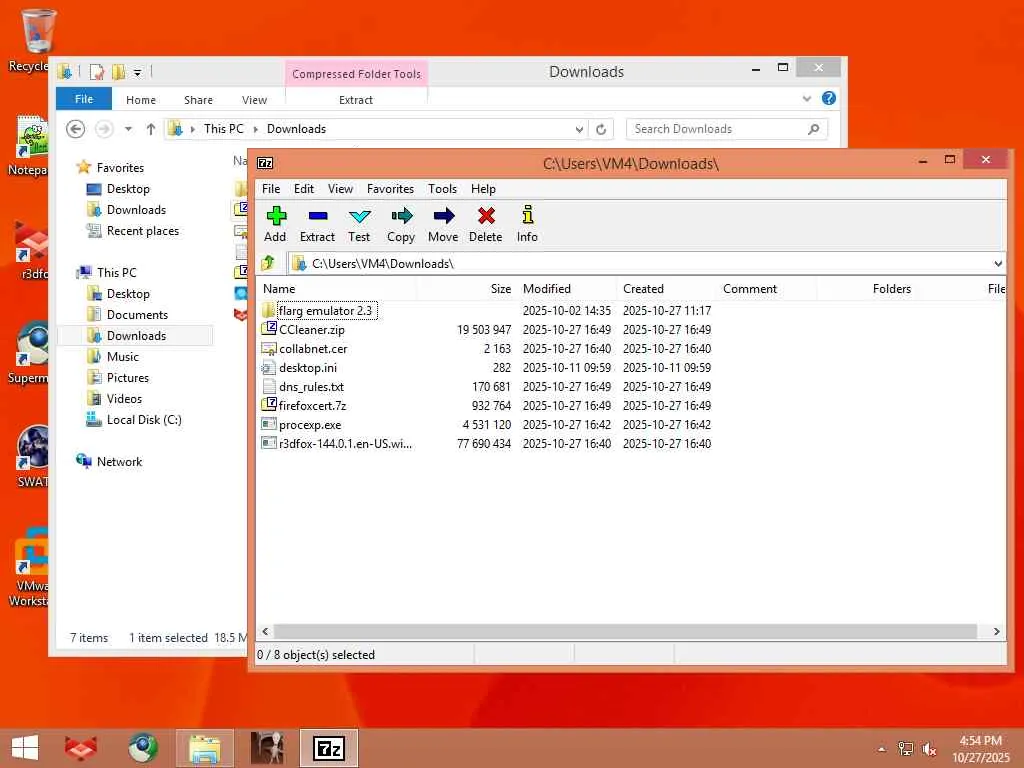Click the File Explorer taskbar icon
The image size is (1024, 768).
[x=204, y=748]
